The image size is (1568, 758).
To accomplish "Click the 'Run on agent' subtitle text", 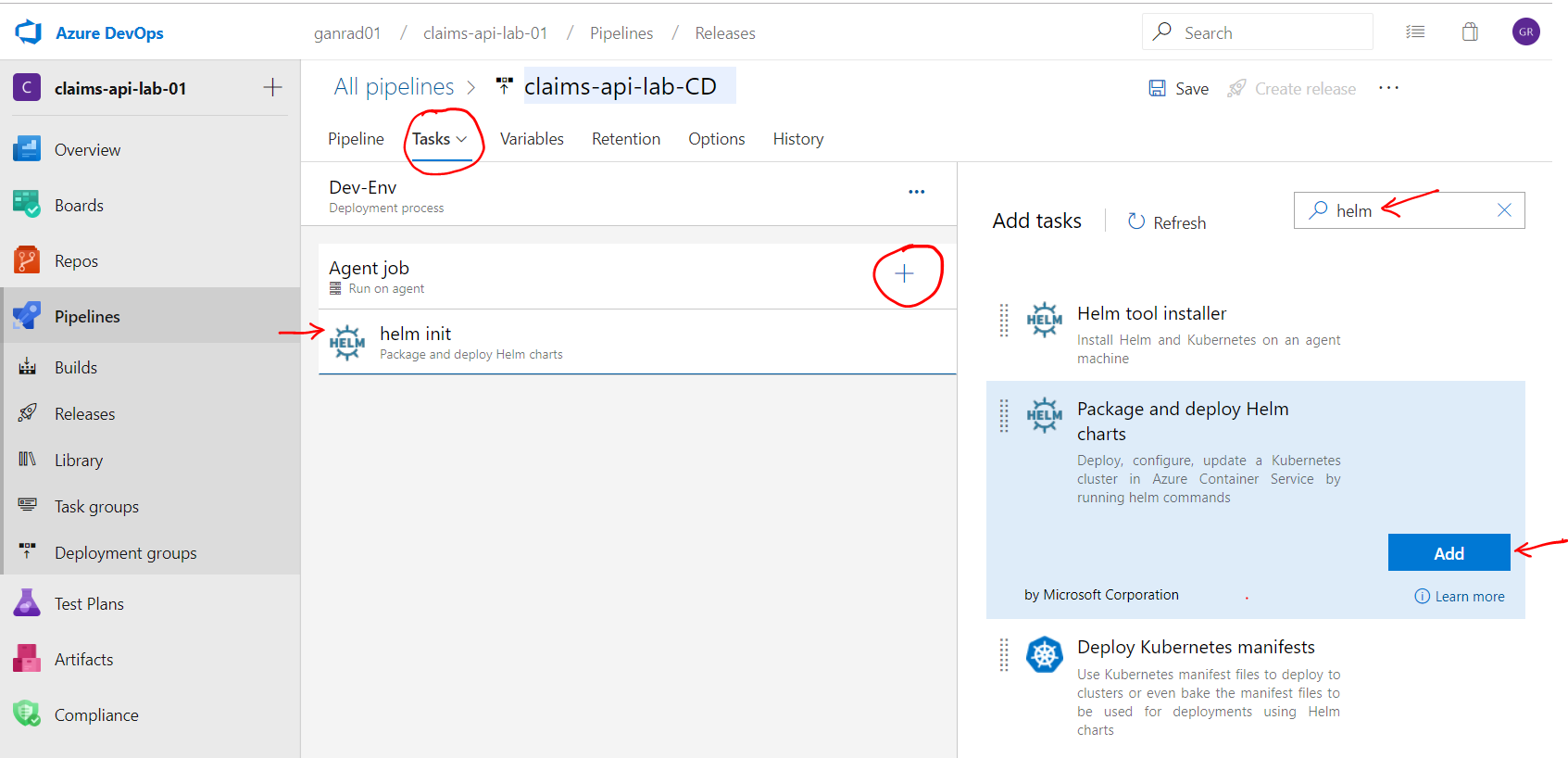I will click(386, 288).
